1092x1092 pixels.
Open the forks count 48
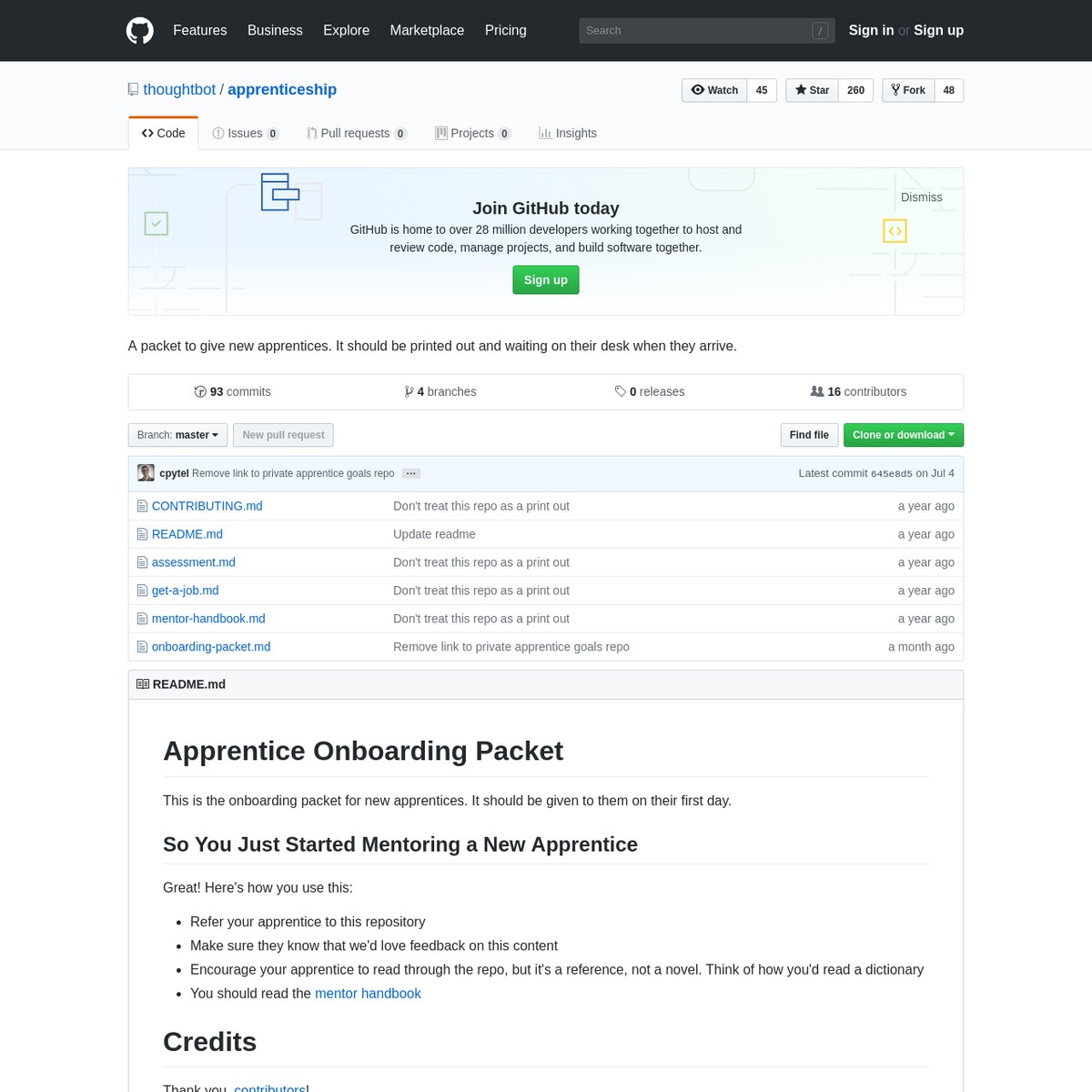[949, 90]
